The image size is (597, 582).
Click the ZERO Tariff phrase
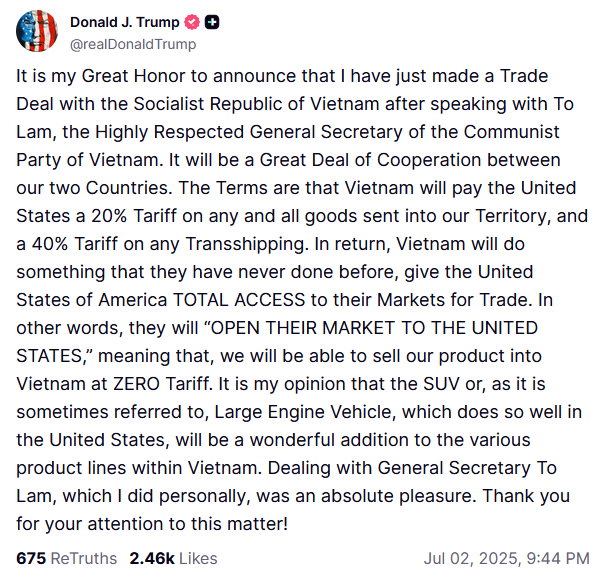163,384
